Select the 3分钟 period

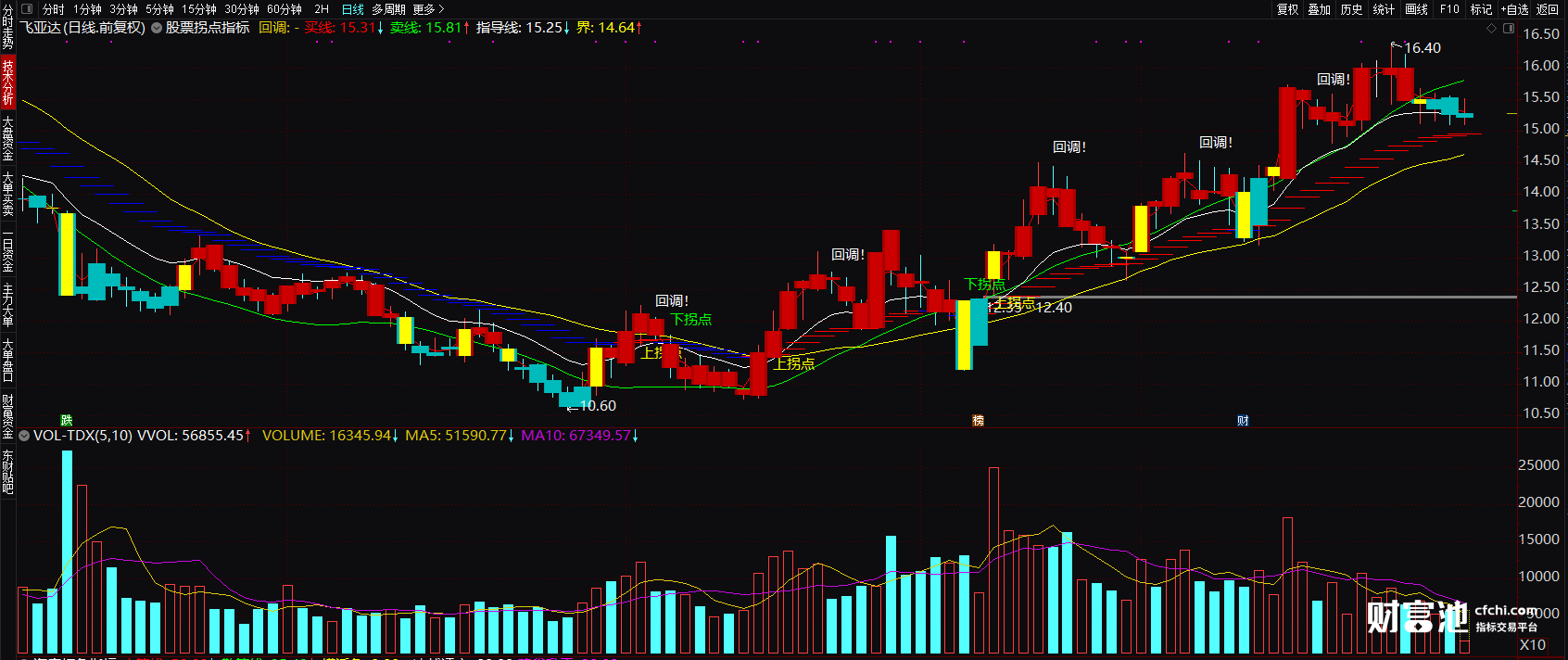pos(123,9)
